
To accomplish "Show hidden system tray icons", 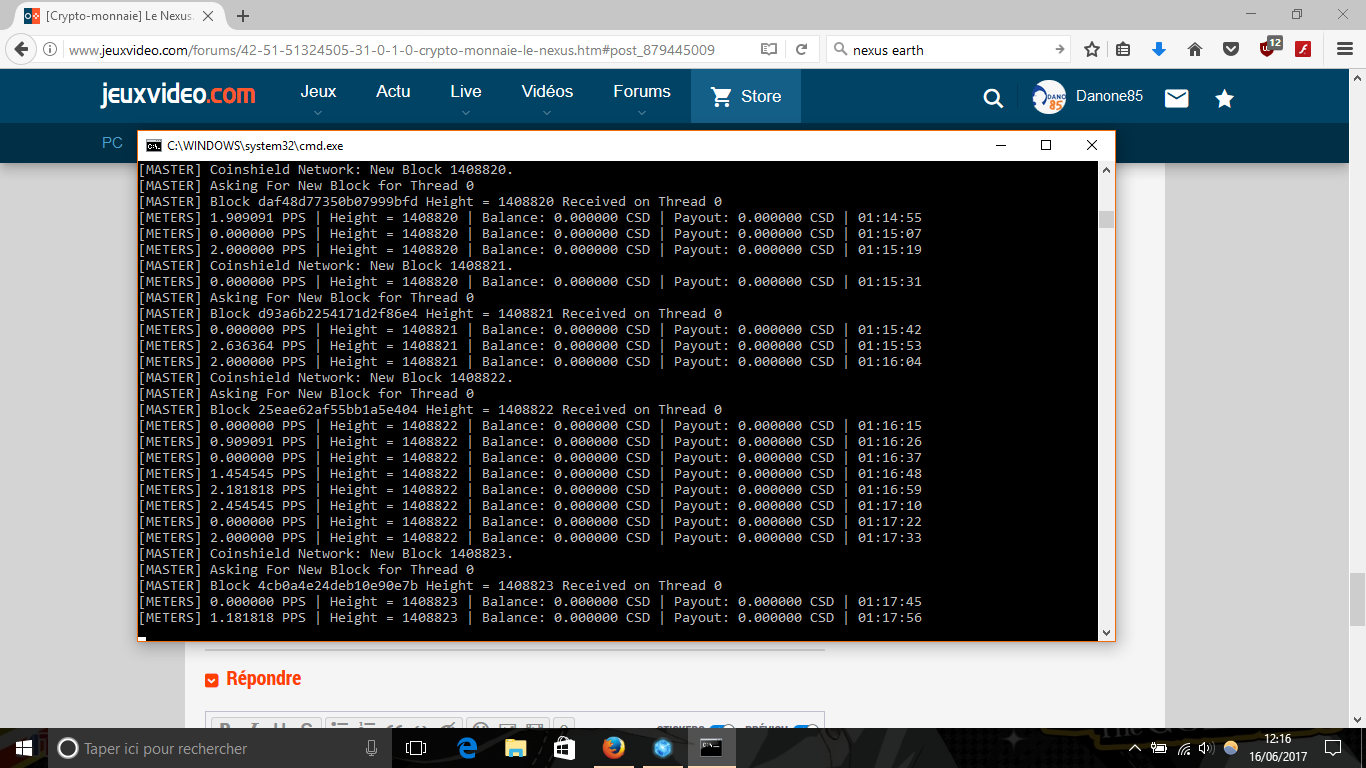I will pos(1135,748).
